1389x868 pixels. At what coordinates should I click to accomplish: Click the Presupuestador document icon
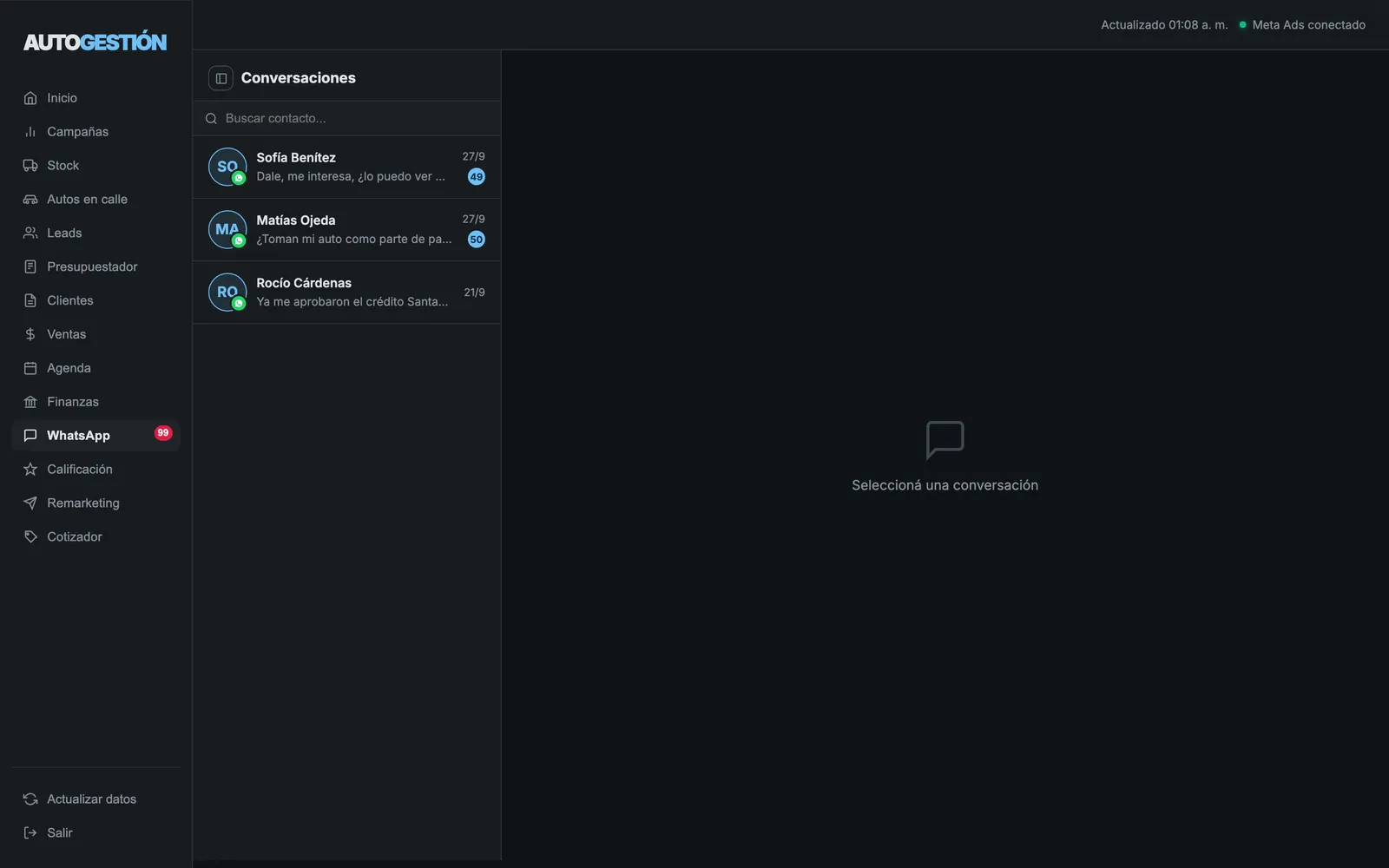[30, 267]
